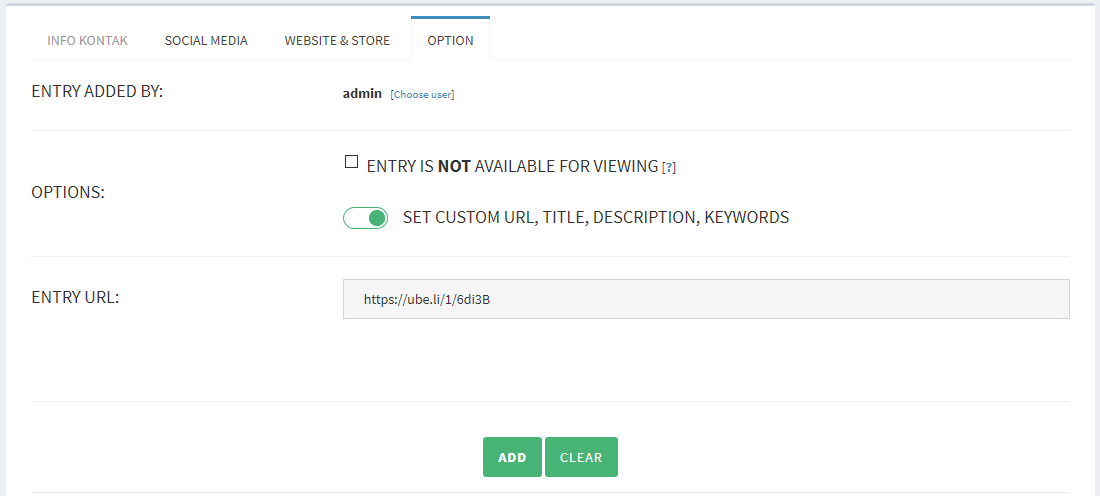The width and height of the screenshot is (1100, 496).
Task: Click the Choose user link
Action: click(422, 95)
